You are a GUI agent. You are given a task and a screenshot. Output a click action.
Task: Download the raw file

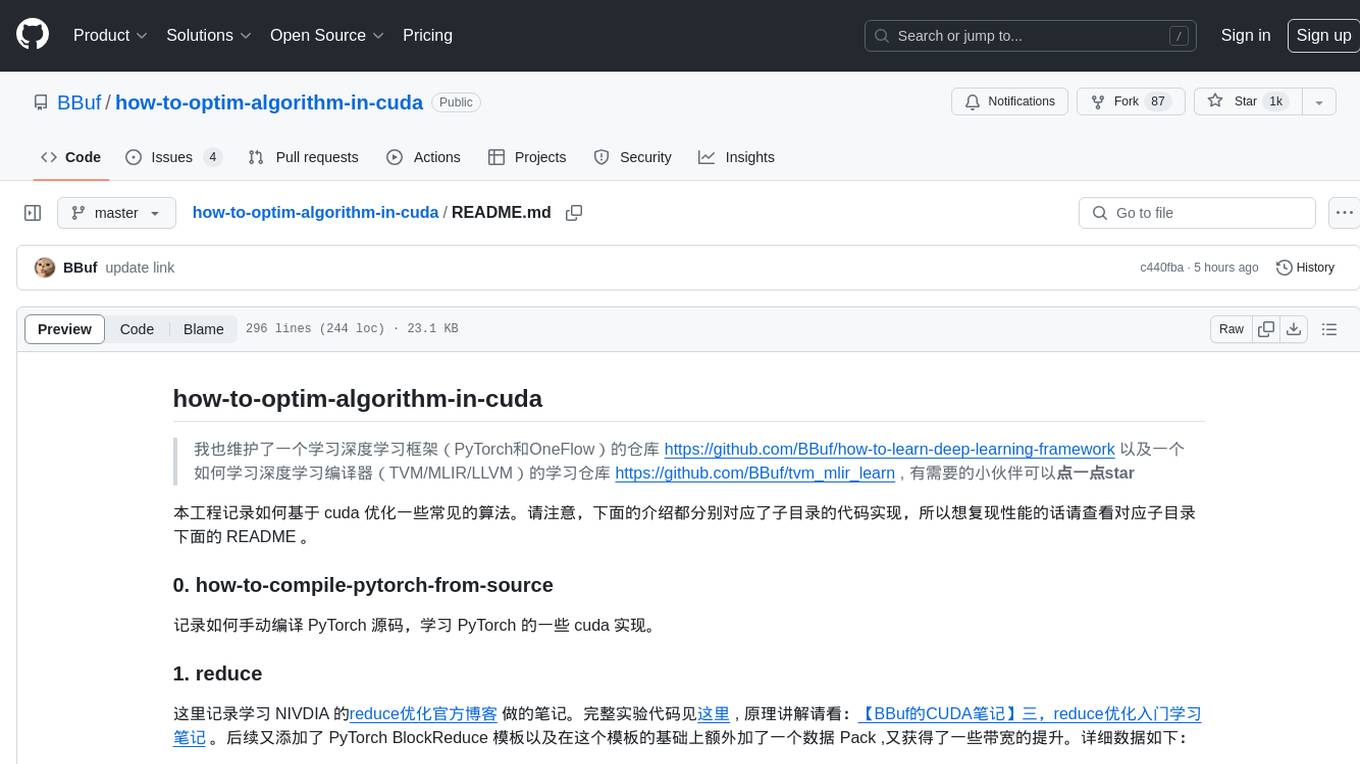point(1294,329)
